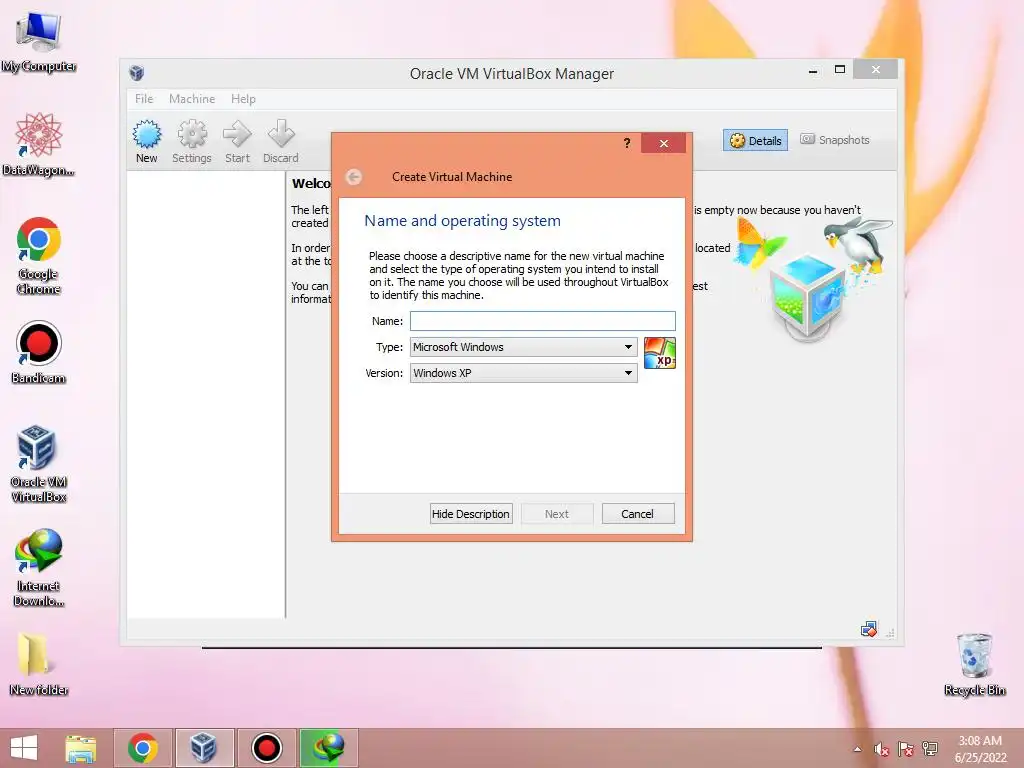1024x768 pixels.
Task: Click the network tray icon
Action: point(930,748)
